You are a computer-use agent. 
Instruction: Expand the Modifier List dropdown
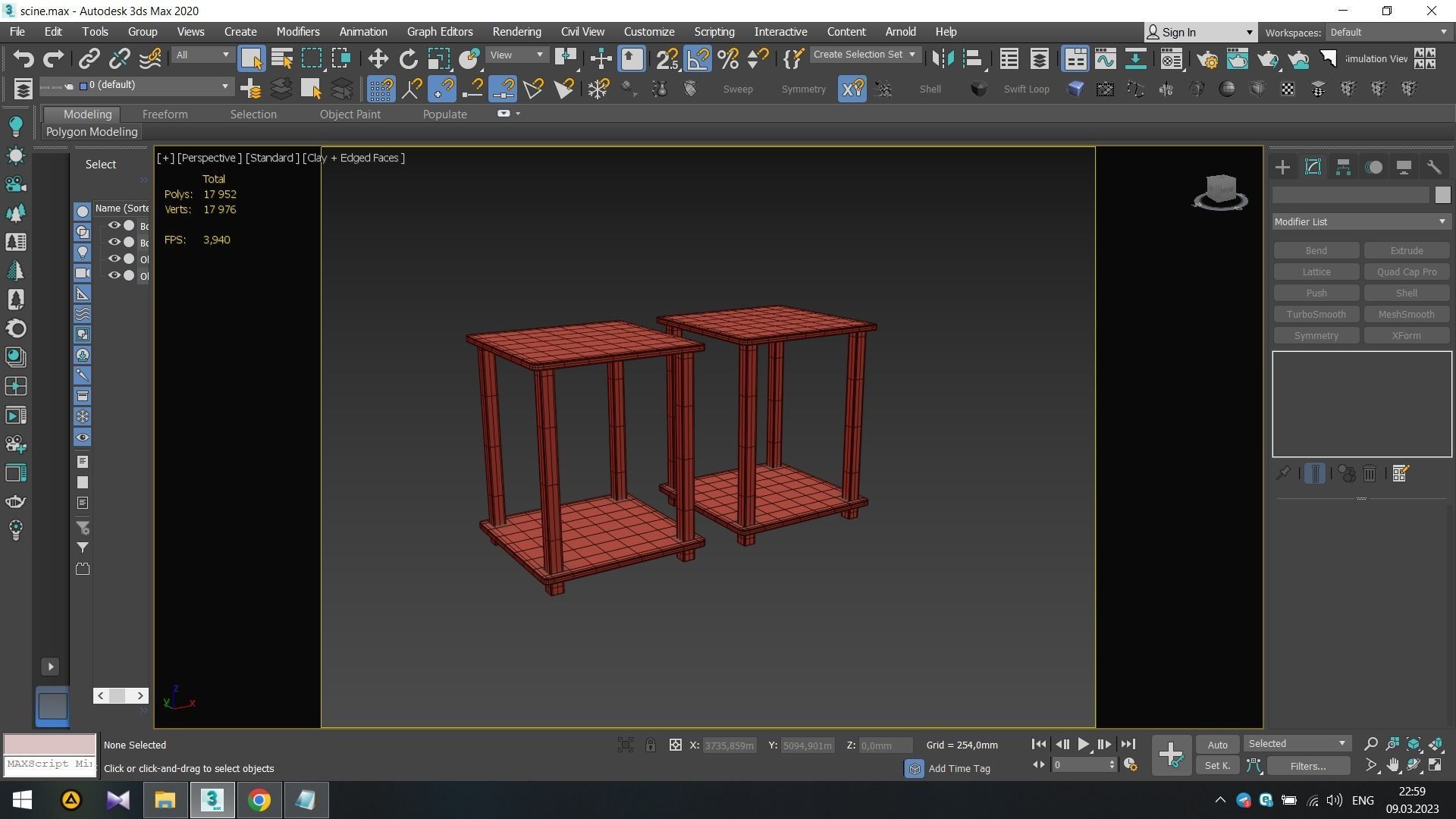pyautogui.click(x=1360, y=221)
